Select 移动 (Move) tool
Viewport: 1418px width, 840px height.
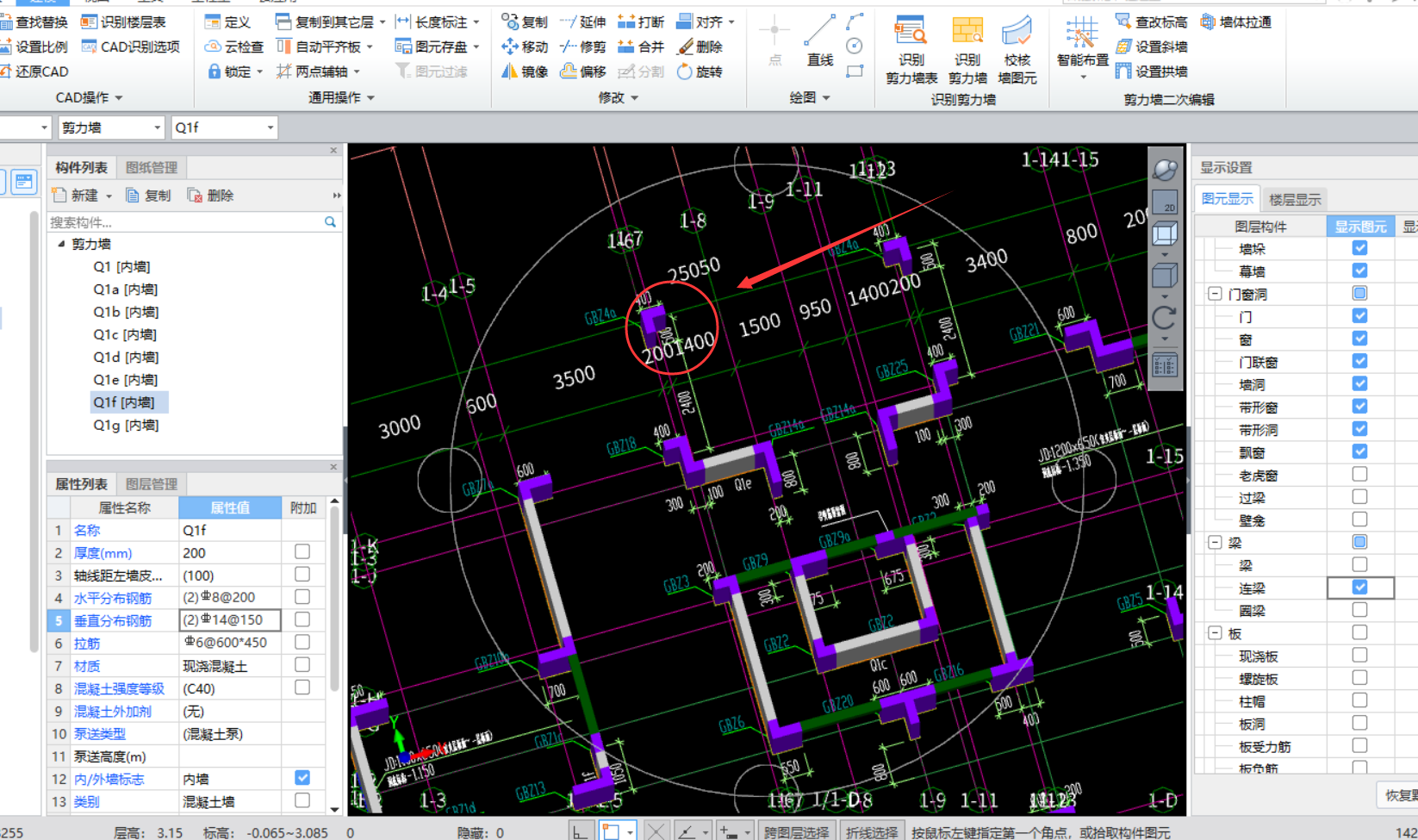pyautogui.click(x=525, y=47)
